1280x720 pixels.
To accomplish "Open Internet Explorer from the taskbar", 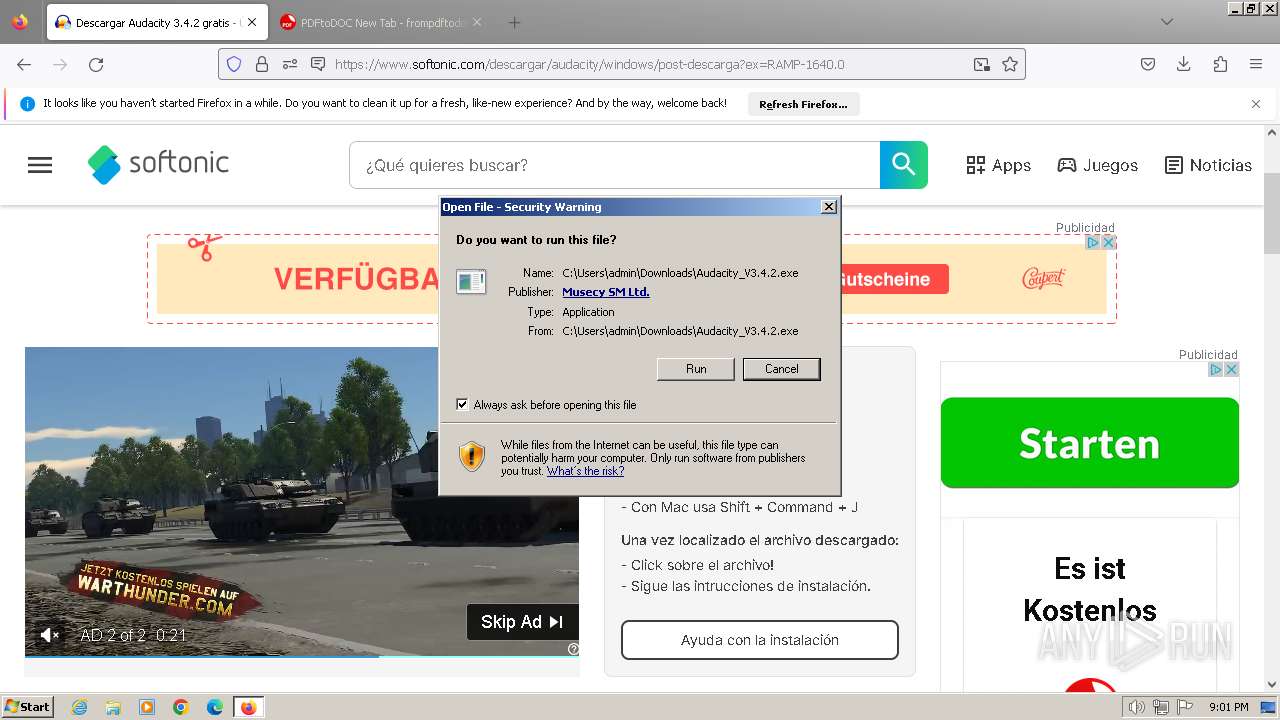I will coord(80,707).
